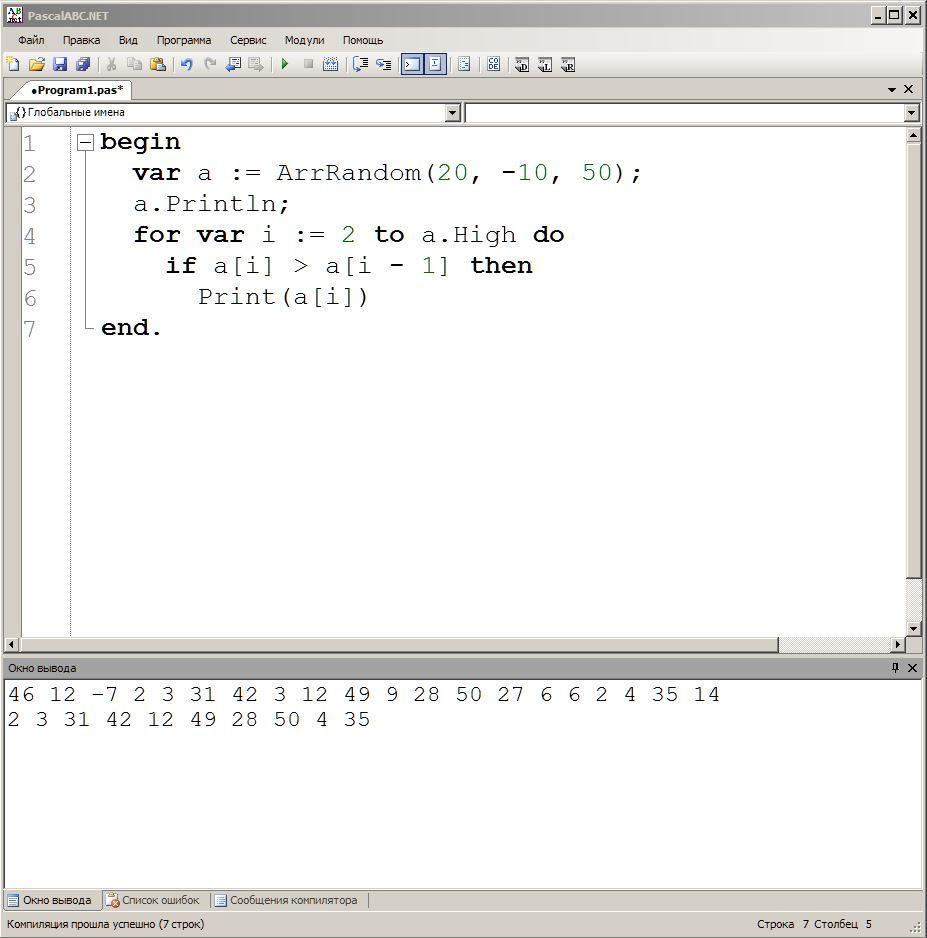The image size is (927, 938).
Task: Switch to Список ошибок tab
Action: pyautogui.click(x=155, y=900)
